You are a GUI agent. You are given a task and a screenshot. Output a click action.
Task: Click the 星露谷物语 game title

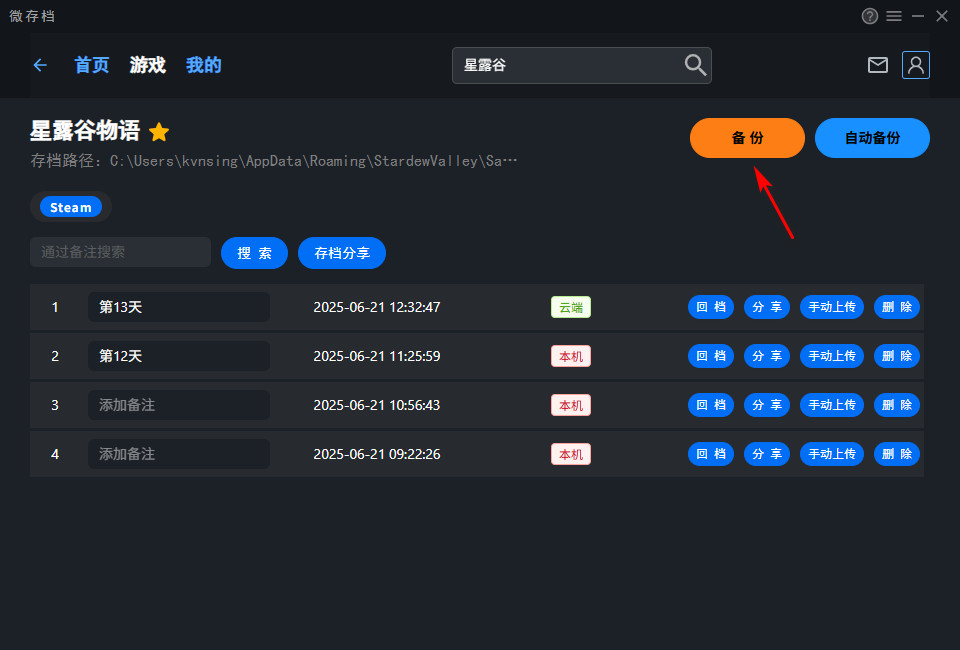pos(85,131)
